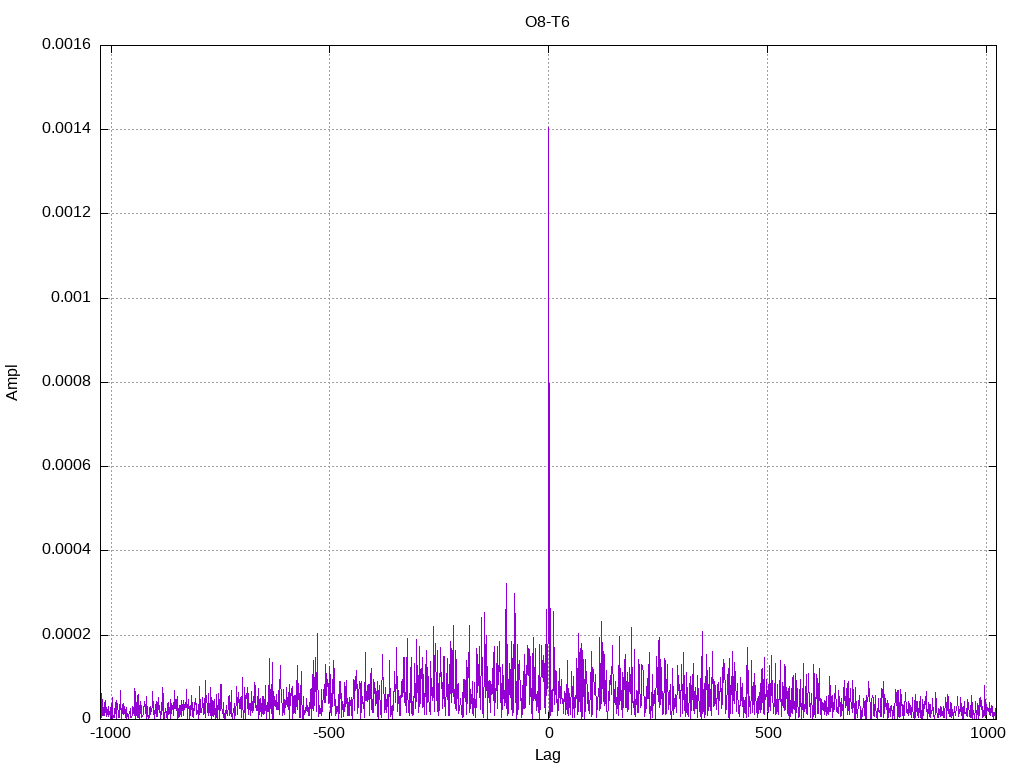Click the tall side peak left of zero lag
This screenshot has height=768, width=1024.
tap(506, 585)
